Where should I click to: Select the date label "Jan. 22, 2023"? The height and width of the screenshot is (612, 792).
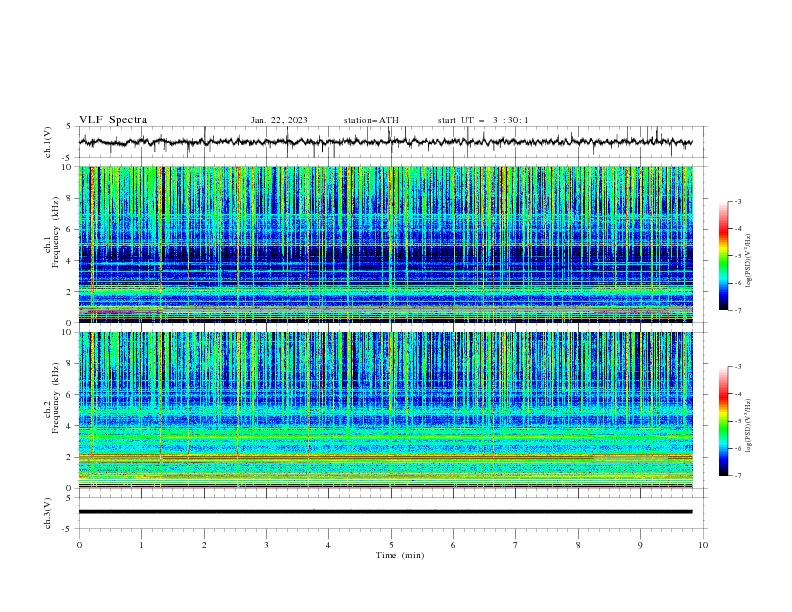click(279, 120)
